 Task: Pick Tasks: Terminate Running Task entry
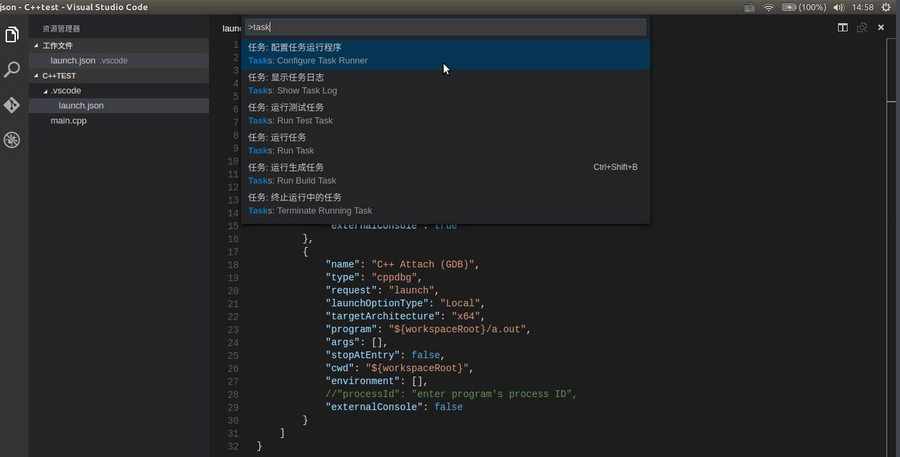(446, 204)
